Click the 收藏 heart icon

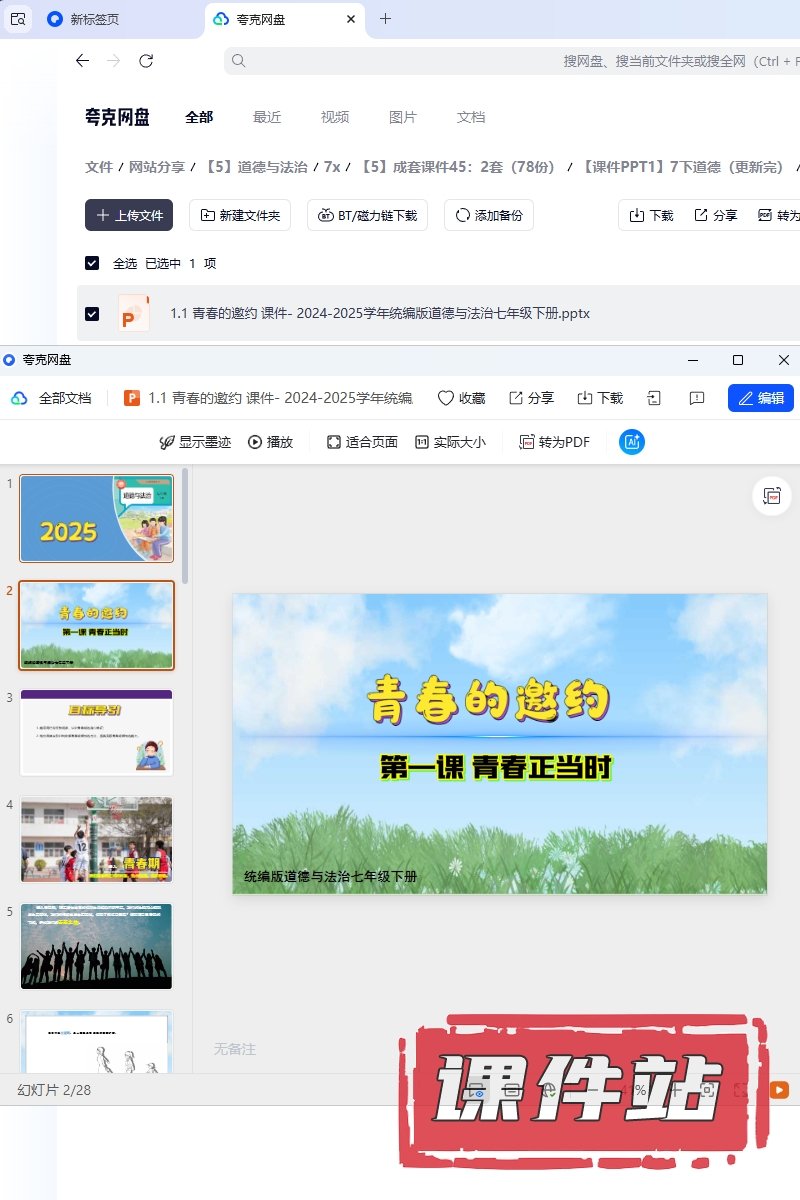pos(446,398)
